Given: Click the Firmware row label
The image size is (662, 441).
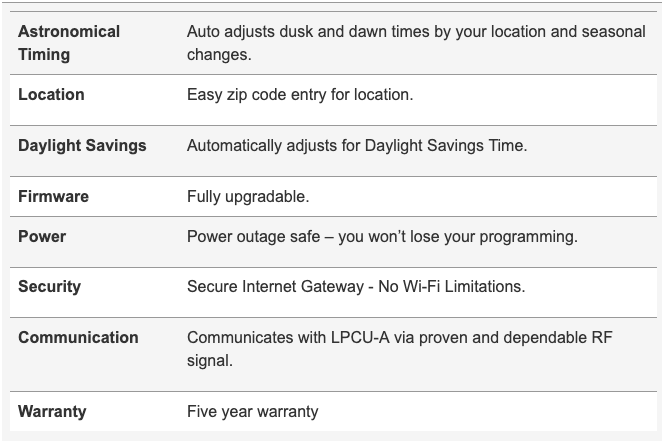Looking at the screenshot, I should tap(53, 196).
